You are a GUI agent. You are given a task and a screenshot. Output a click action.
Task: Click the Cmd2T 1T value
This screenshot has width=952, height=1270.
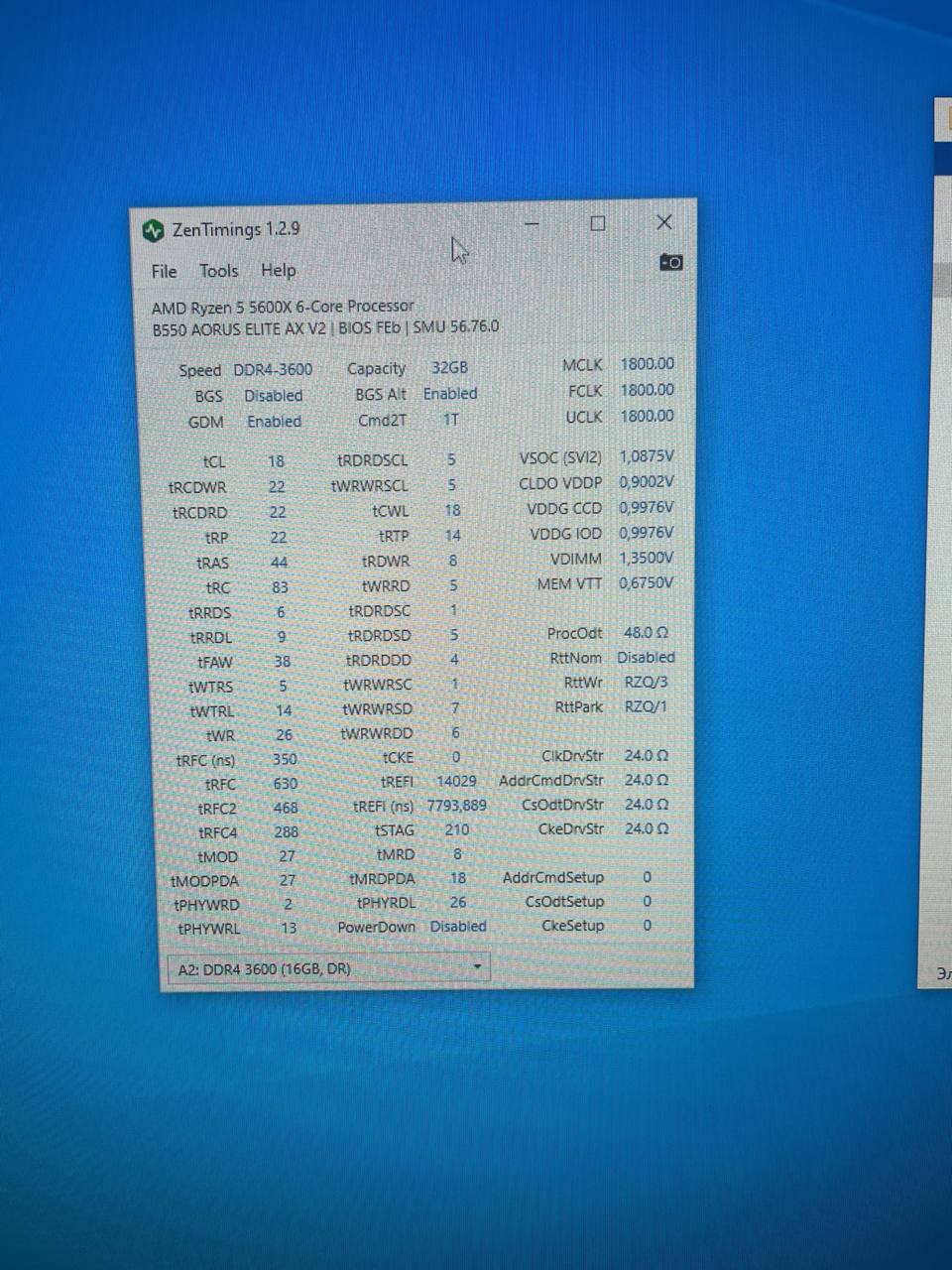click(451, 420)
